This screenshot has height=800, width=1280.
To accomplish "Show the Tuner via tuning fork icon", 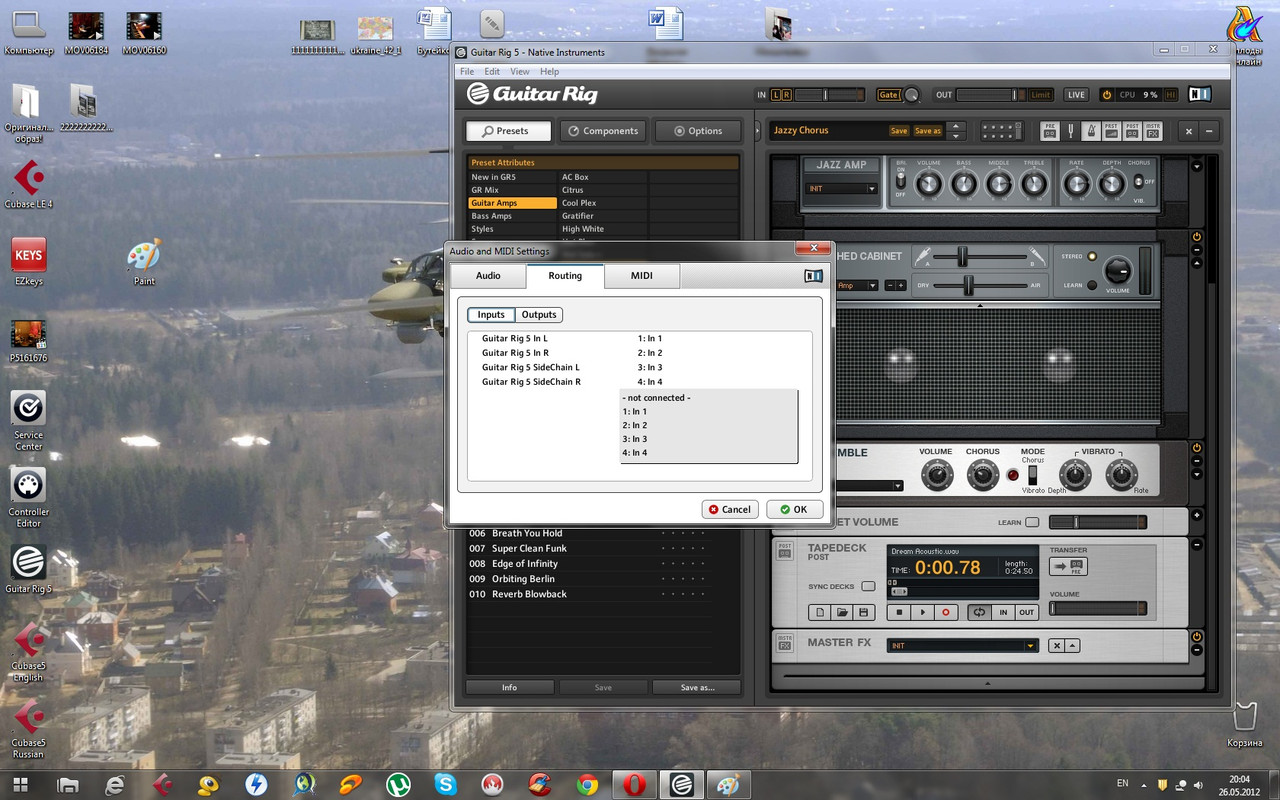I will pos(1070,131).
